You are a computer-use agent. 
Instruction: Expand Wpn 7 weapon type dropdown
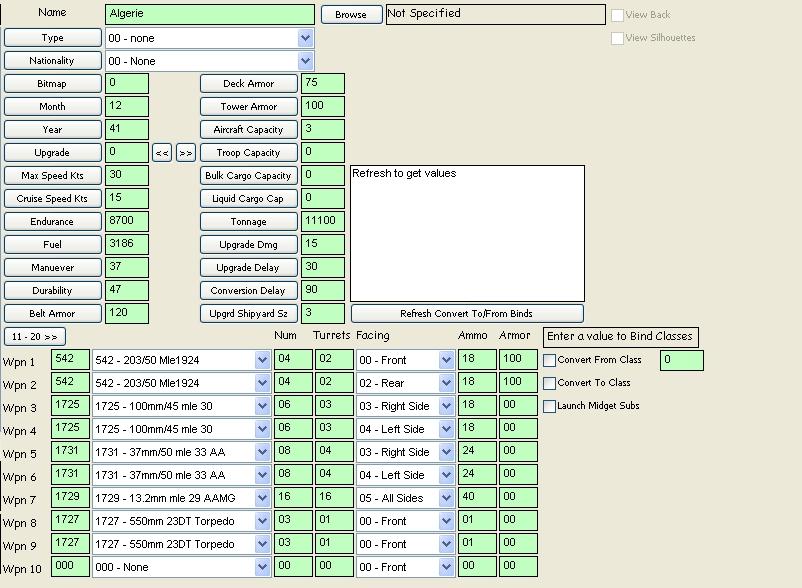[262, 498]
